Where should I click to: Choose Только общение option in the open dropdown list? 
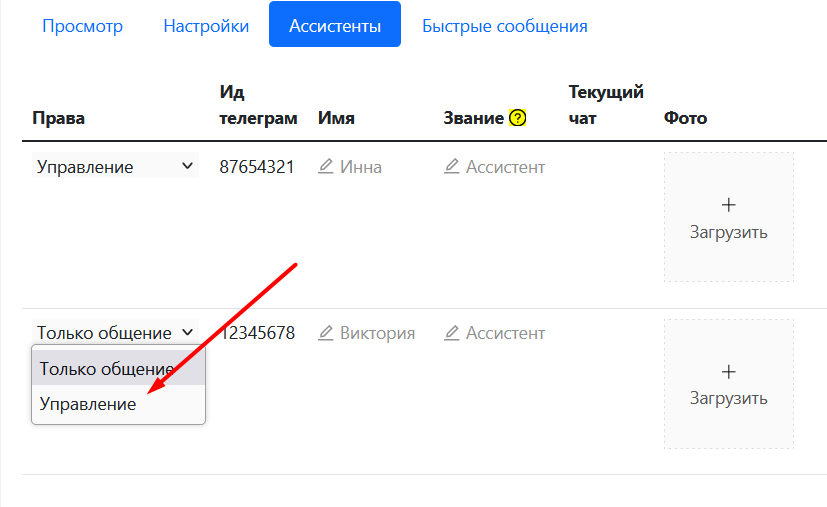coord(118,368)
